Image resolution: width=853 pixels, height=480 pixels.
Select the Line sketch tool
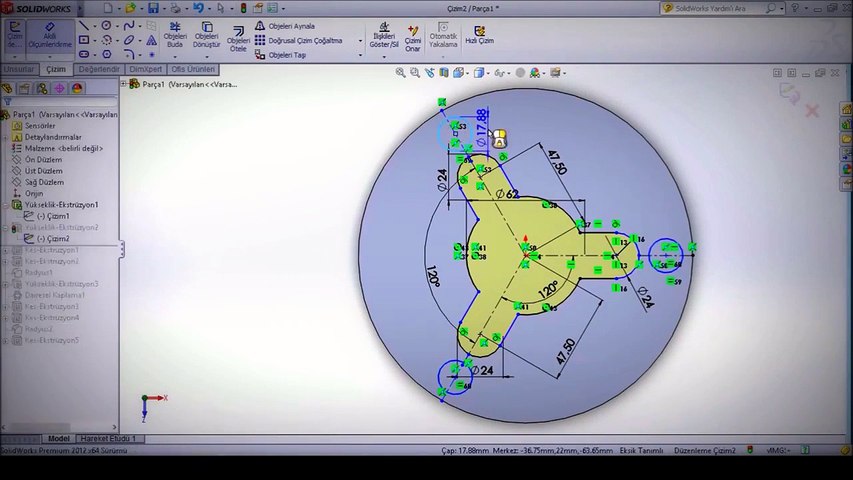pos(84,26)
